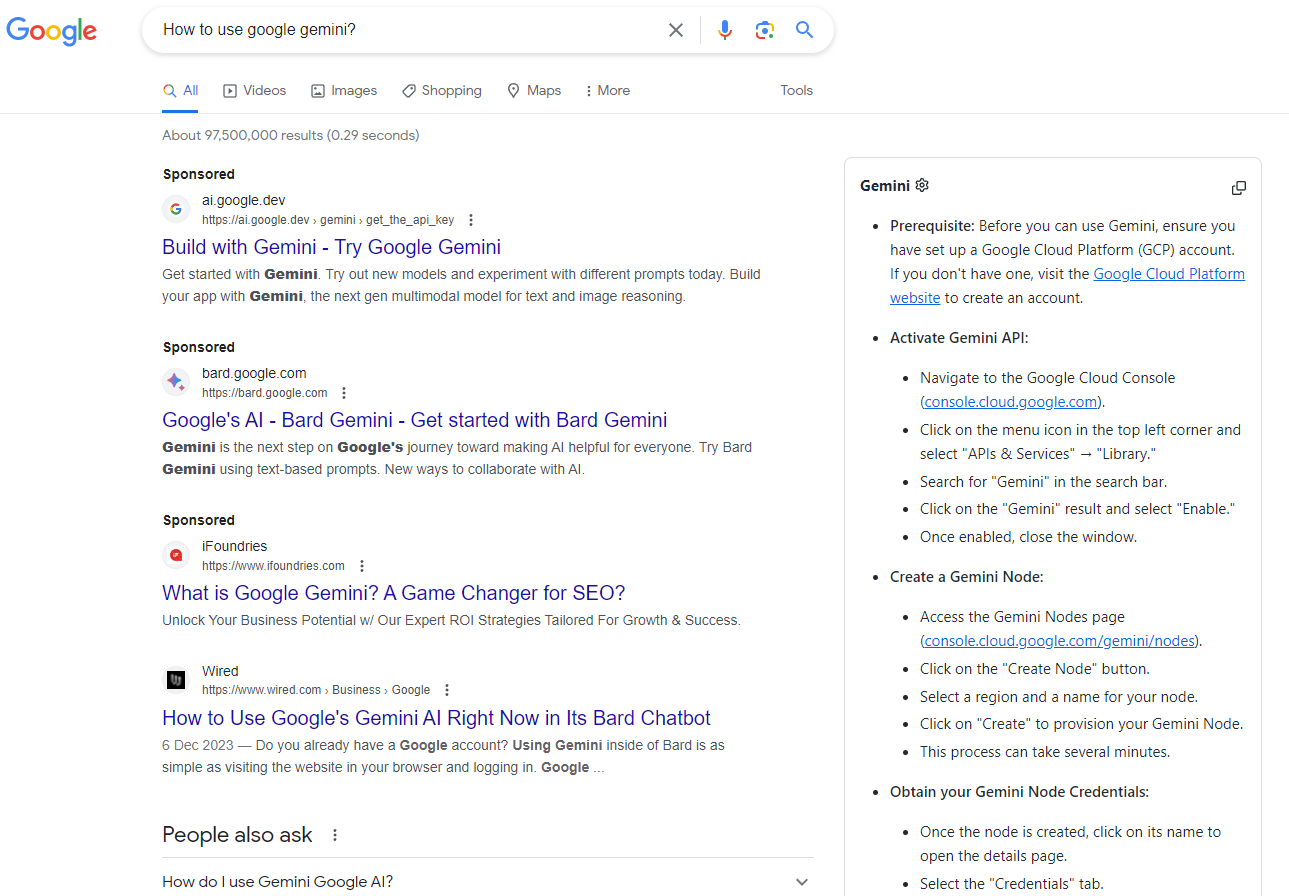The width and height of the screenshot is (1289, 896).
Task: Click the "Gemini" panel title
Action: [x=885, y=186]
